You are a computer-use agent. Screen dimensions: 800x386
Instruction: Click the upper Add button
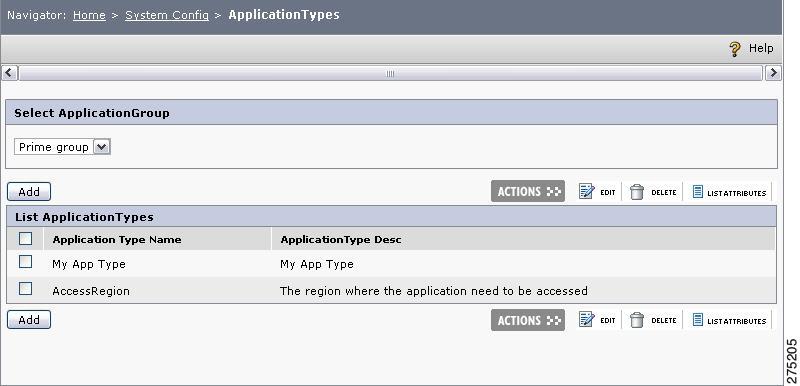click(29, 192)
